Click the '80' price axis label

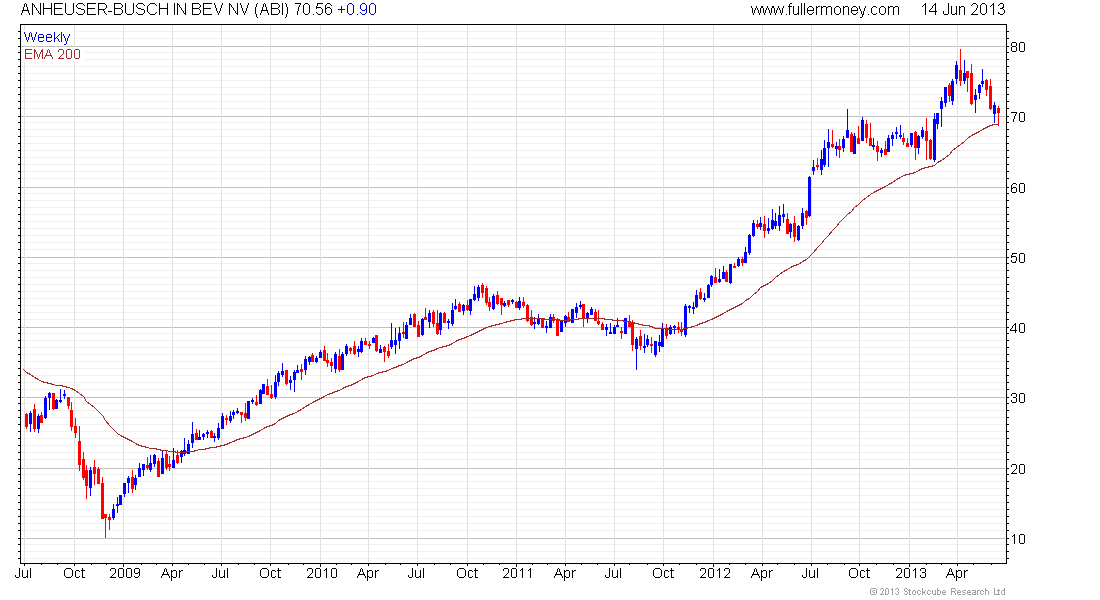coord(1017,47)
